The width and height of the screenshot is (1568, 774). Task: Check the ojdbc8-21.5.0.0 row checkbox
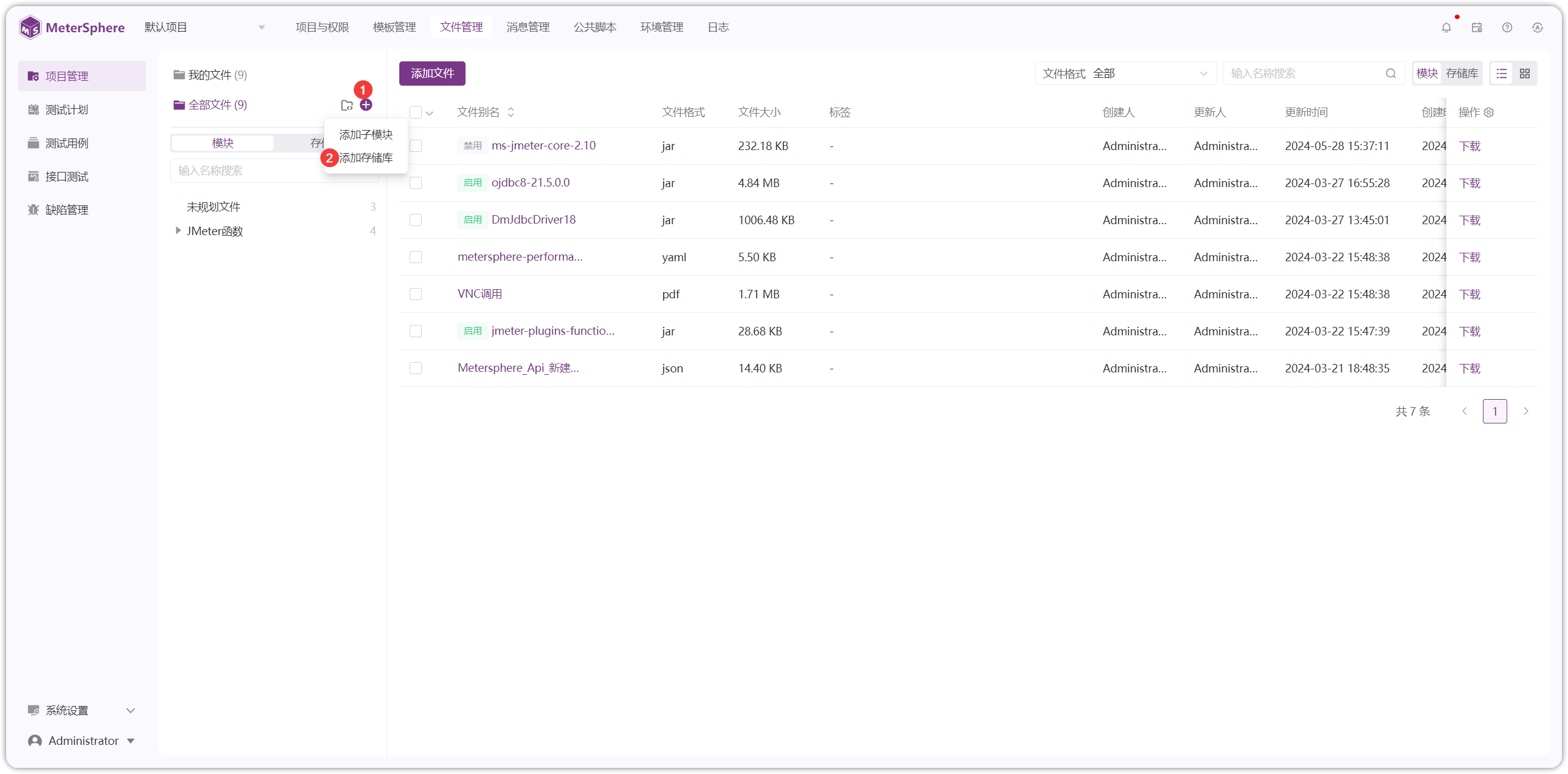click(x=416, y=183)
